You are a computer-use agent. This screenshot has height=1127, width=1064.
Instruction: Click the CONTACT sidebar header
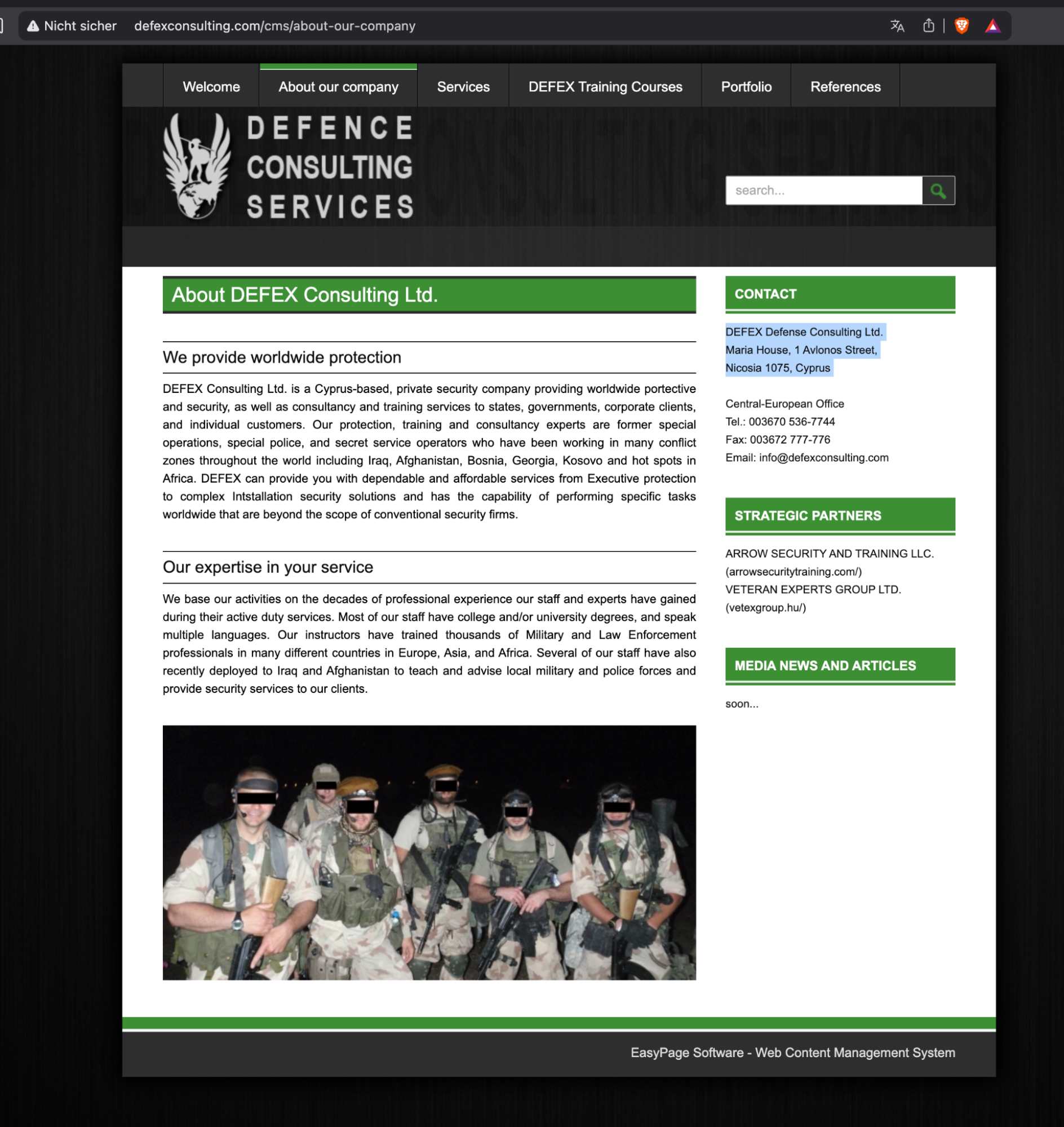click(x=840, y=294)
